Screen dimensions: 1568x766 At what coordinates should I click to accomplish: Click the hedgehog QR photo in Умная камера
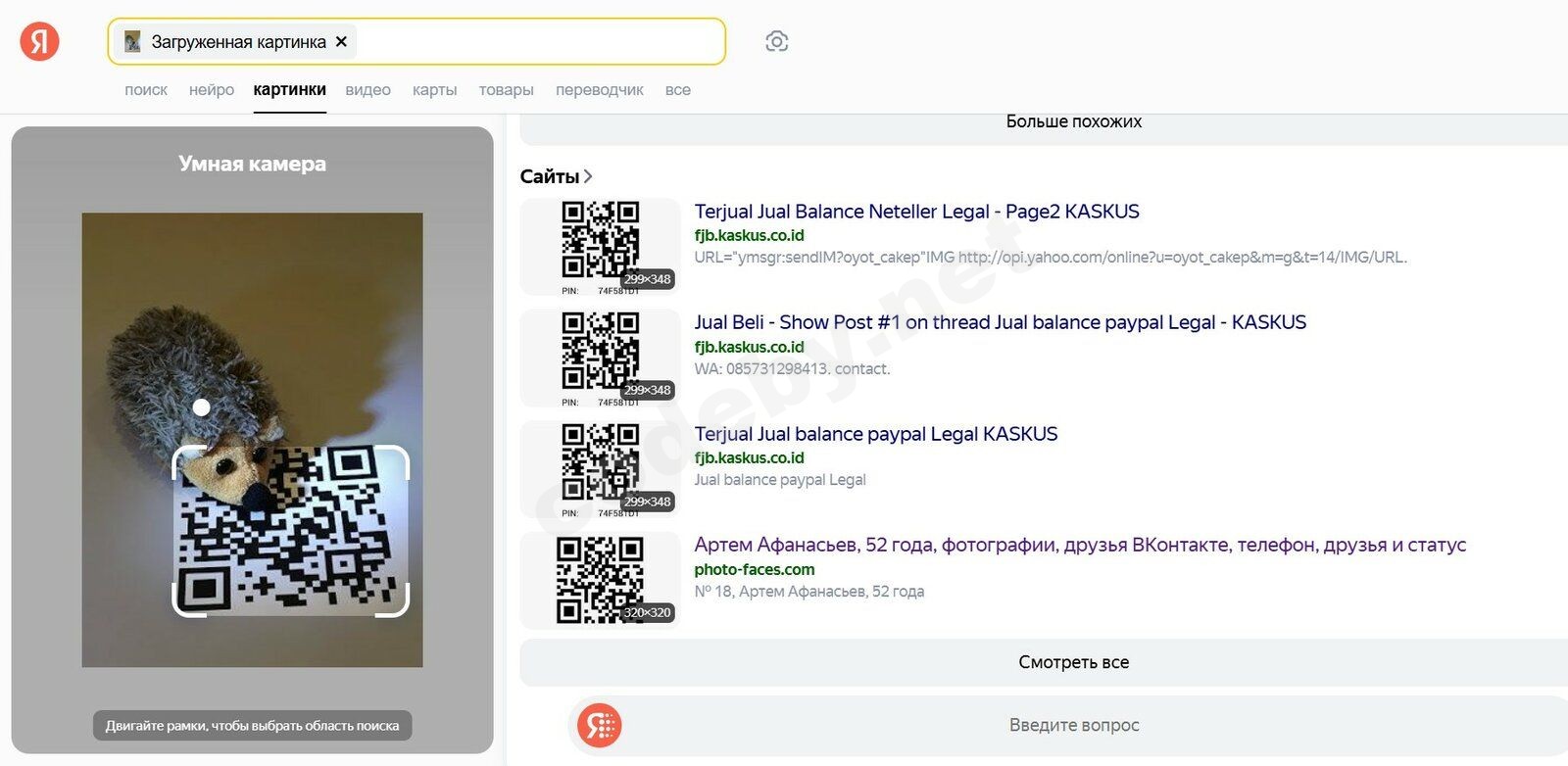252,440
